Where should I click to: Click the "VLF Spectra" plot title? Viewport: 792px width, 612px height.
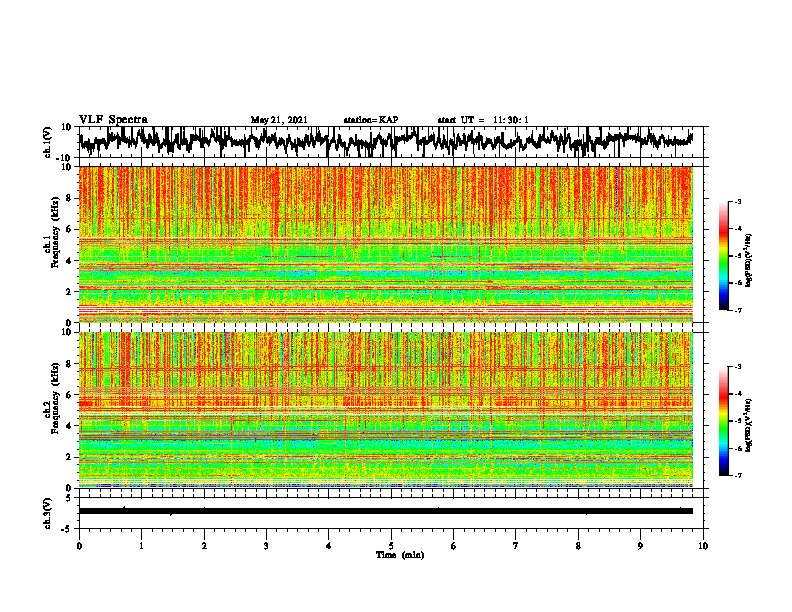point(113,120)
